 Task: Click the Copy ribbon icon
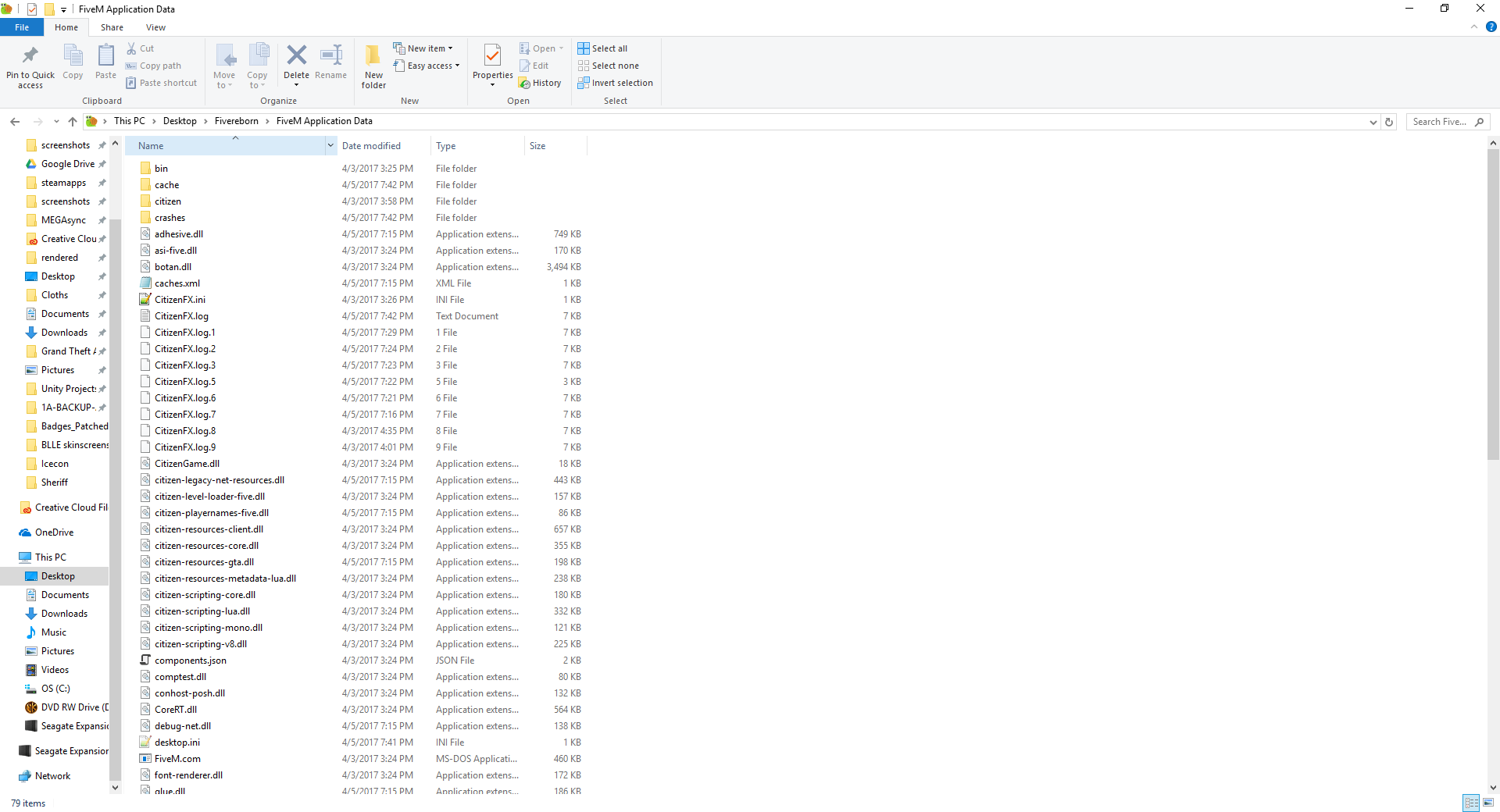tap(73, 55)
